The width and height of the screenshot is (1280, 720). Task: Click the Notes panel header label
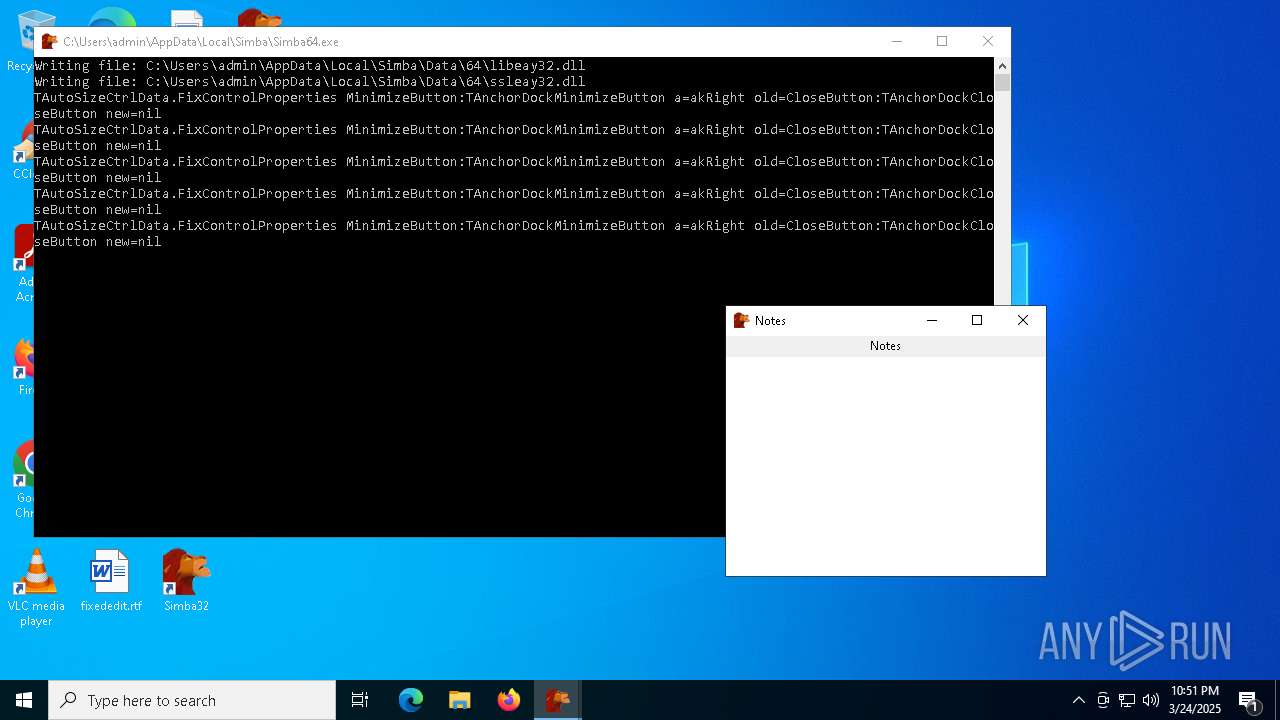[885, 346]
